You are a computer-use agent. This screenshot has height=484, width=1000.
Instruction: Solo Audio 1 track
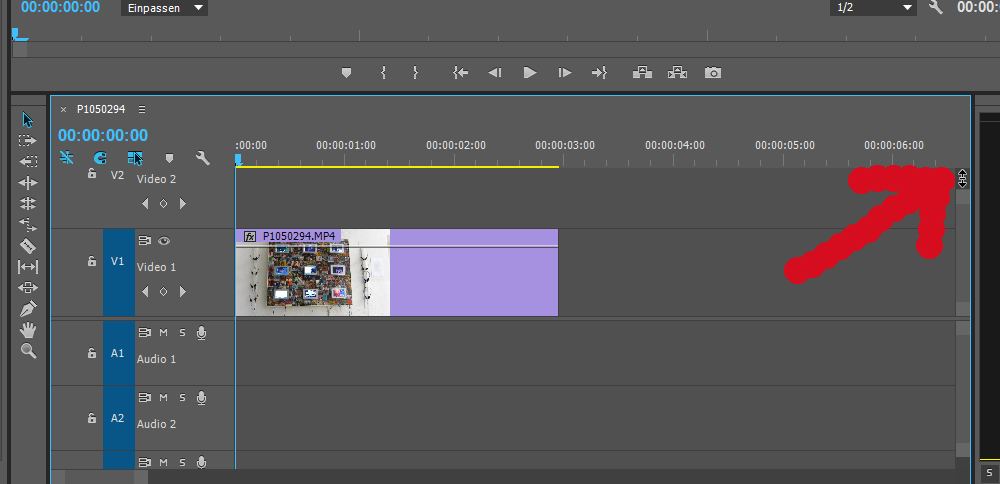click(182, 333)
